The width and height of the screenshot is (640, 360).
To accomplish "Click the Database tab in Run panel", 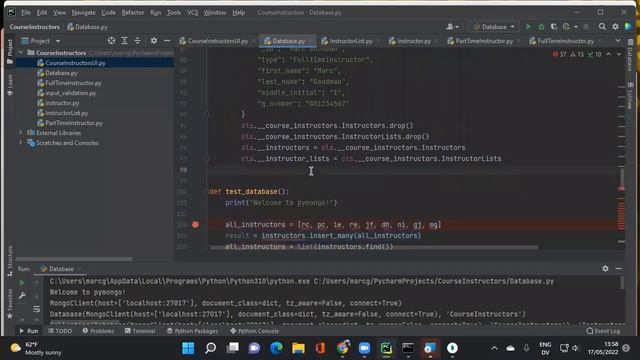I will click(60, 269).
